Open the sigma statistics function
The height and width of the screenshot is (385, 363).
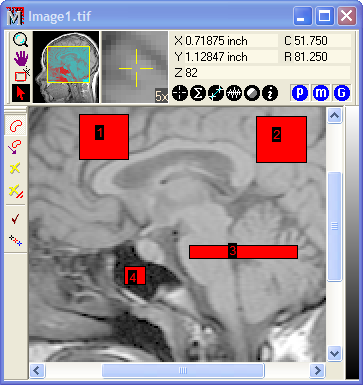(198, 93)
